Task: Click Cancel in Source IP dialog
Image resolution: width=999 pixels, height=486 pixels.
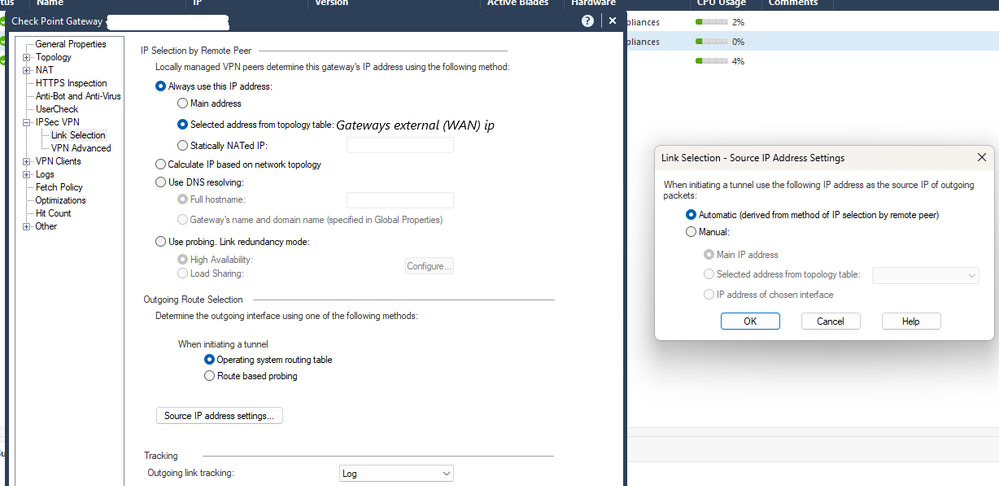Action: coord(830,321)
